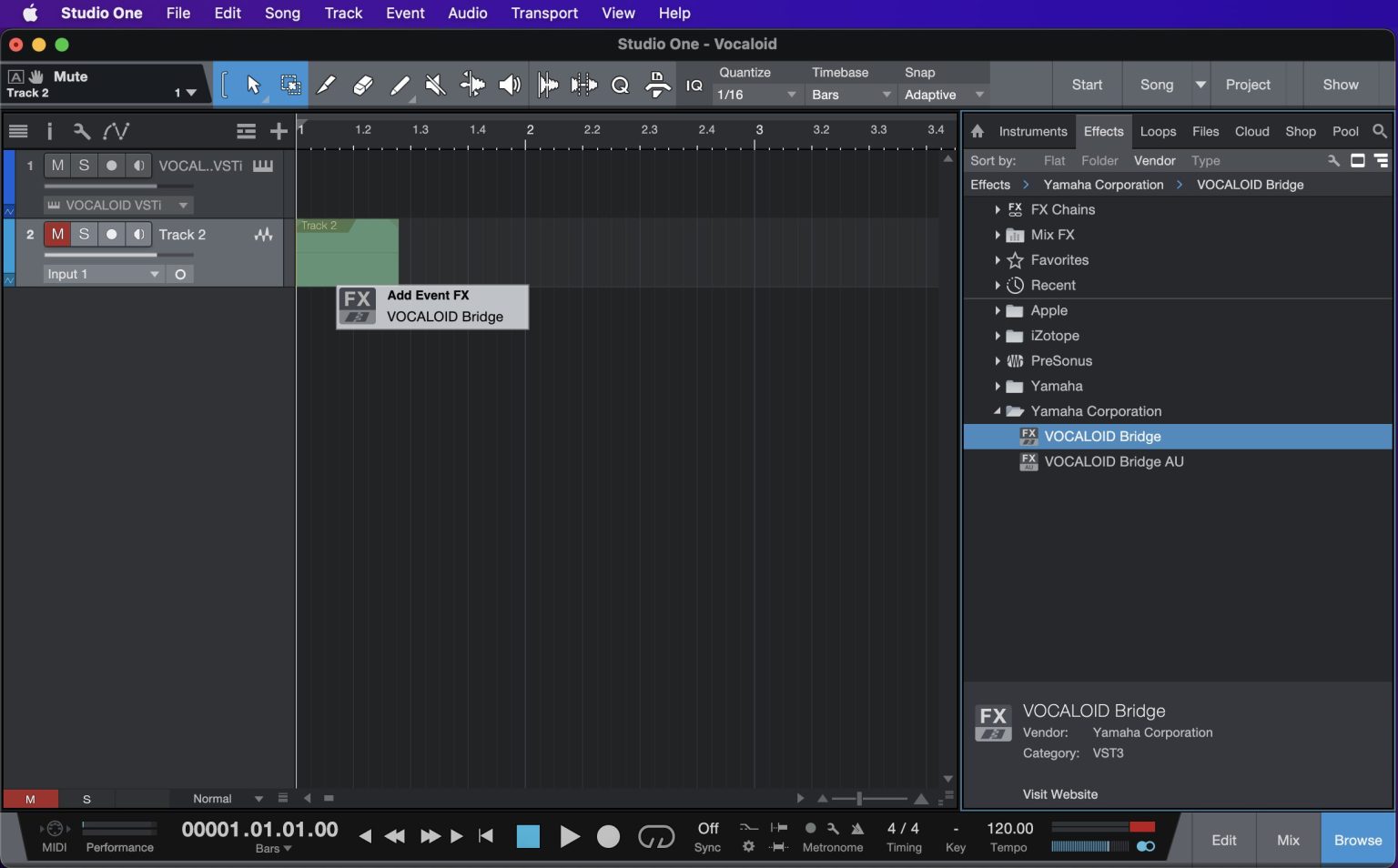Click the master output level slider
Screen dimensions: 1398x868
tap(1101, 828)
